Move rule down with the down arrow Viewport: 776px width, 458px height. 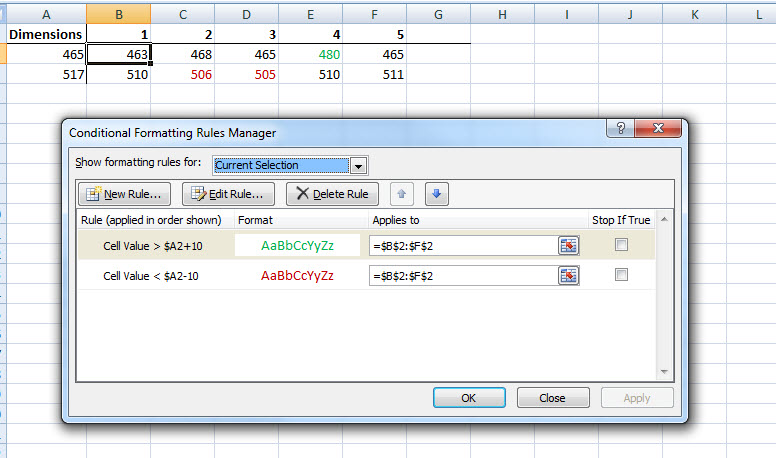(436, 194)
